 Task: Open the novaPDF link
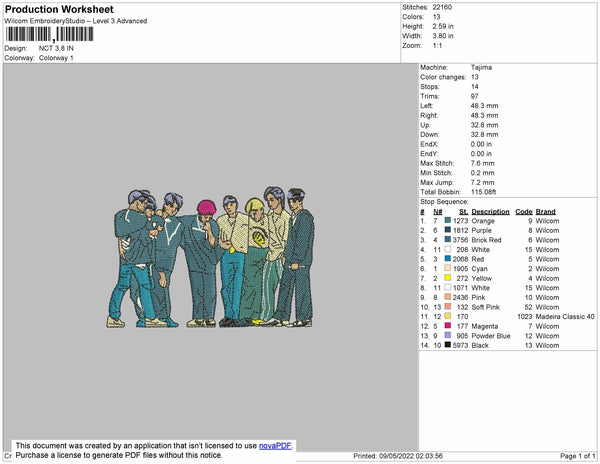(275, 446)
